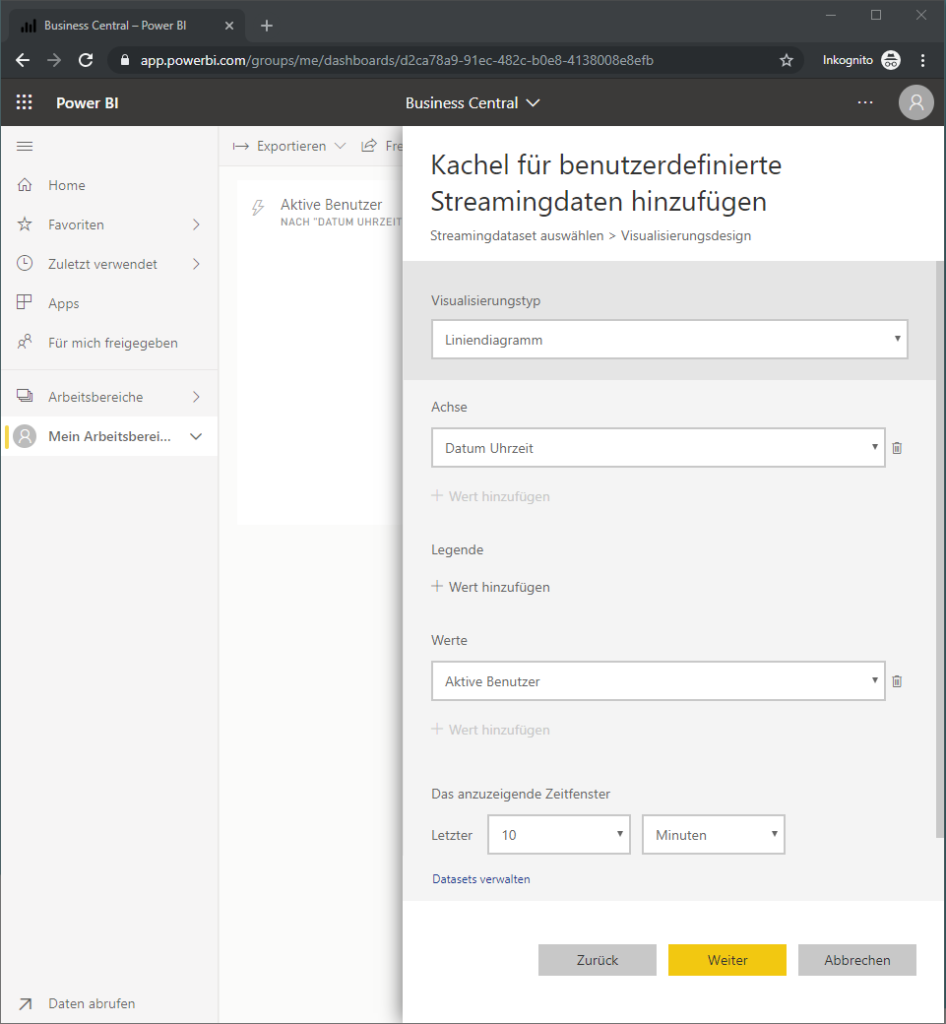Click the Arbeitsbereiche monitor icon
Viewport: 946px width, 1024px height.
pyautogui.click(x=25, y=396)
